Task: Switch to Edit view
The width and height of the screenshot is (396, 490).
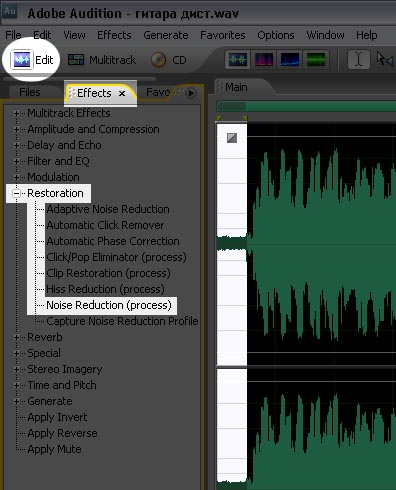Action: [x=32, y=60]
